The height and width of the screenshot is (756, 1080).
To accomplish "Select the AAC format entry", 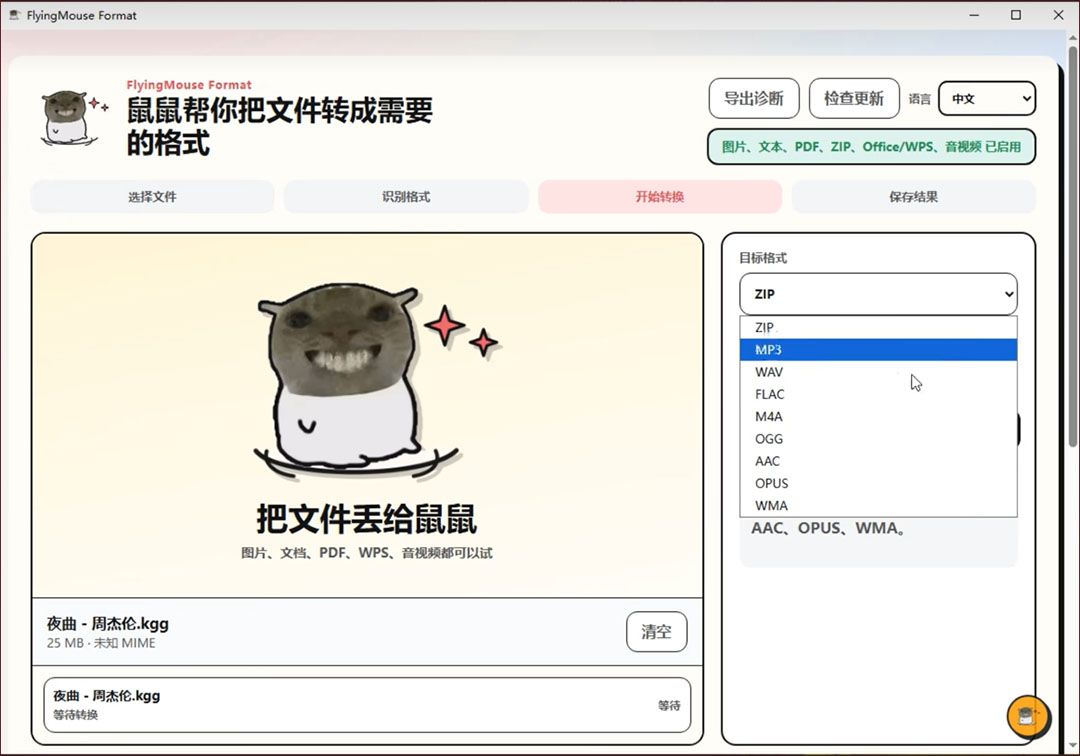I will coord(878,461).
